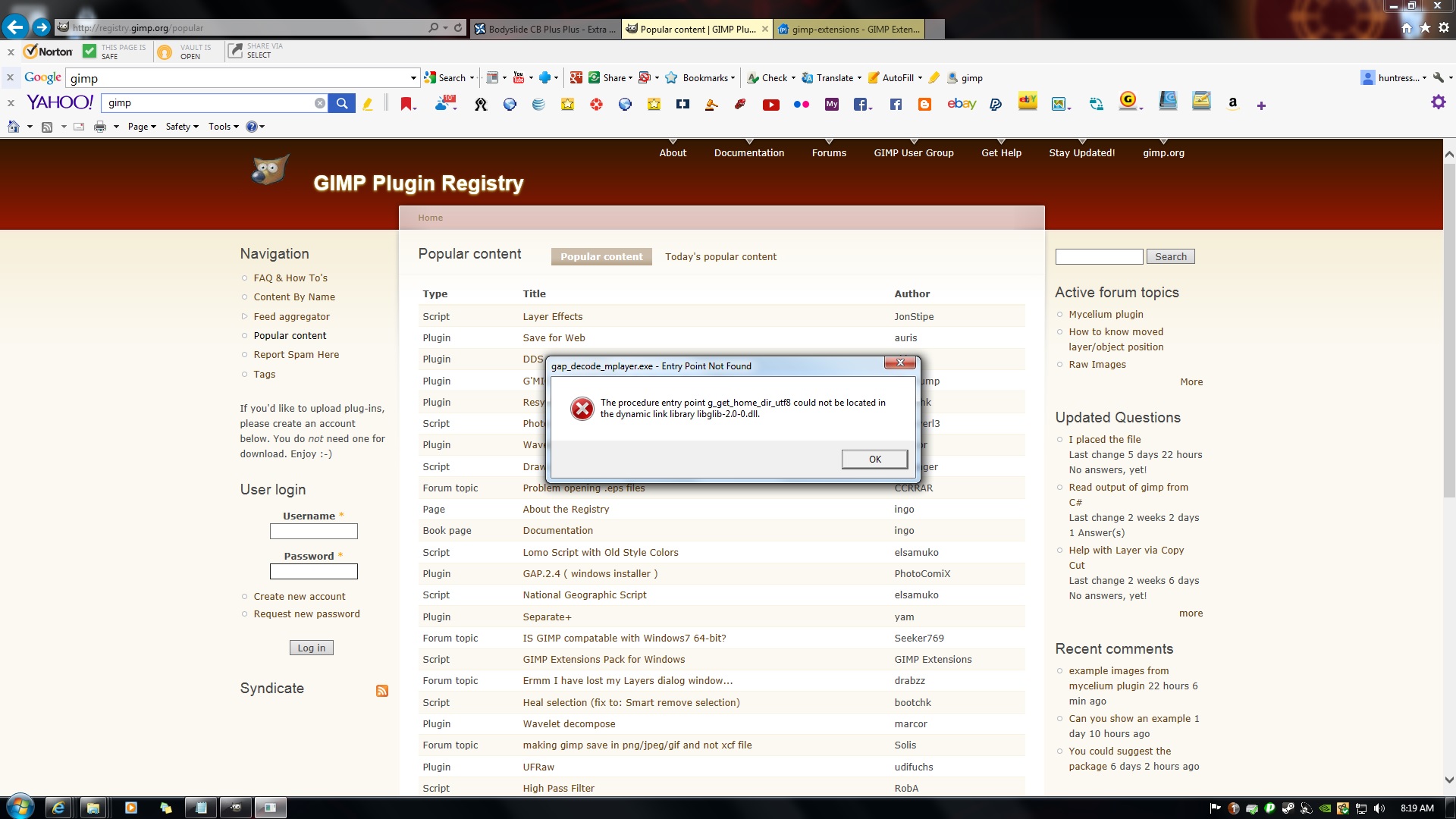The width and height of the screenshot is (1456, 819).
Task: Select the Today's popular content tab
Action: [720, 257]
